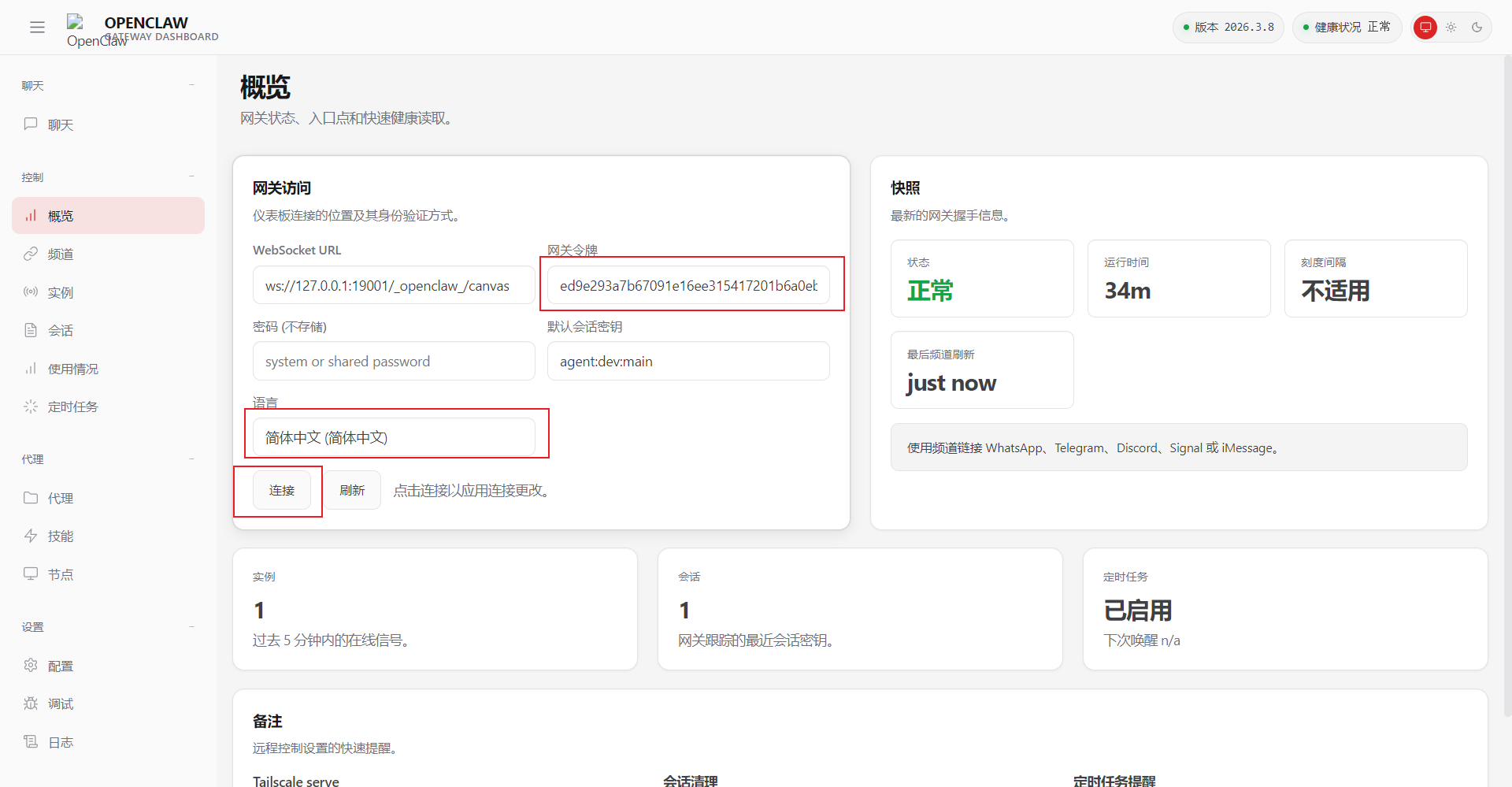This screenshot has width=1512, height=787.
Task: Click the 'just now' refresh value
Action: pyautogui.click(x=951, y=383)
